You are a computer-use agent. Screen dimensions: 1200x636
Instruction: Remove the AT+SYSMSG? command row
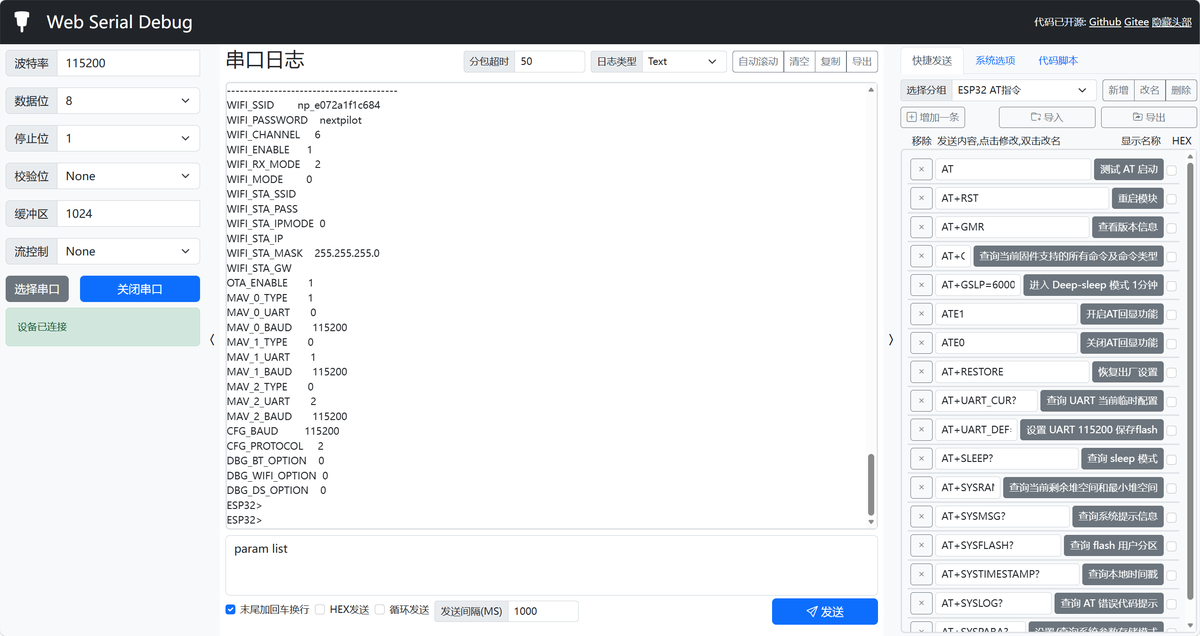[x=921, y=516]
